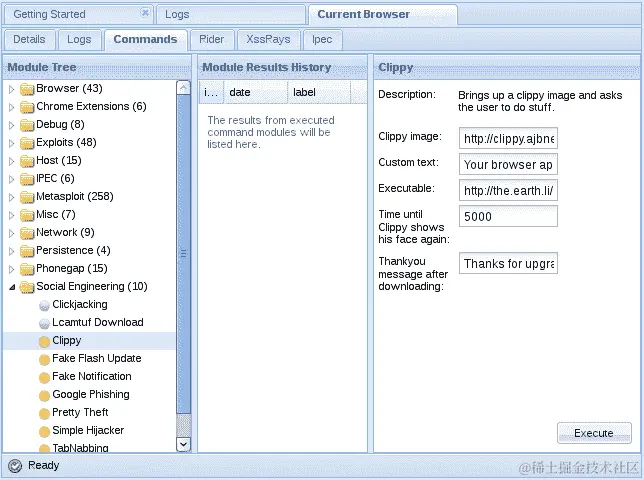Switch to the XssRays sub-tab

(268, 40)
